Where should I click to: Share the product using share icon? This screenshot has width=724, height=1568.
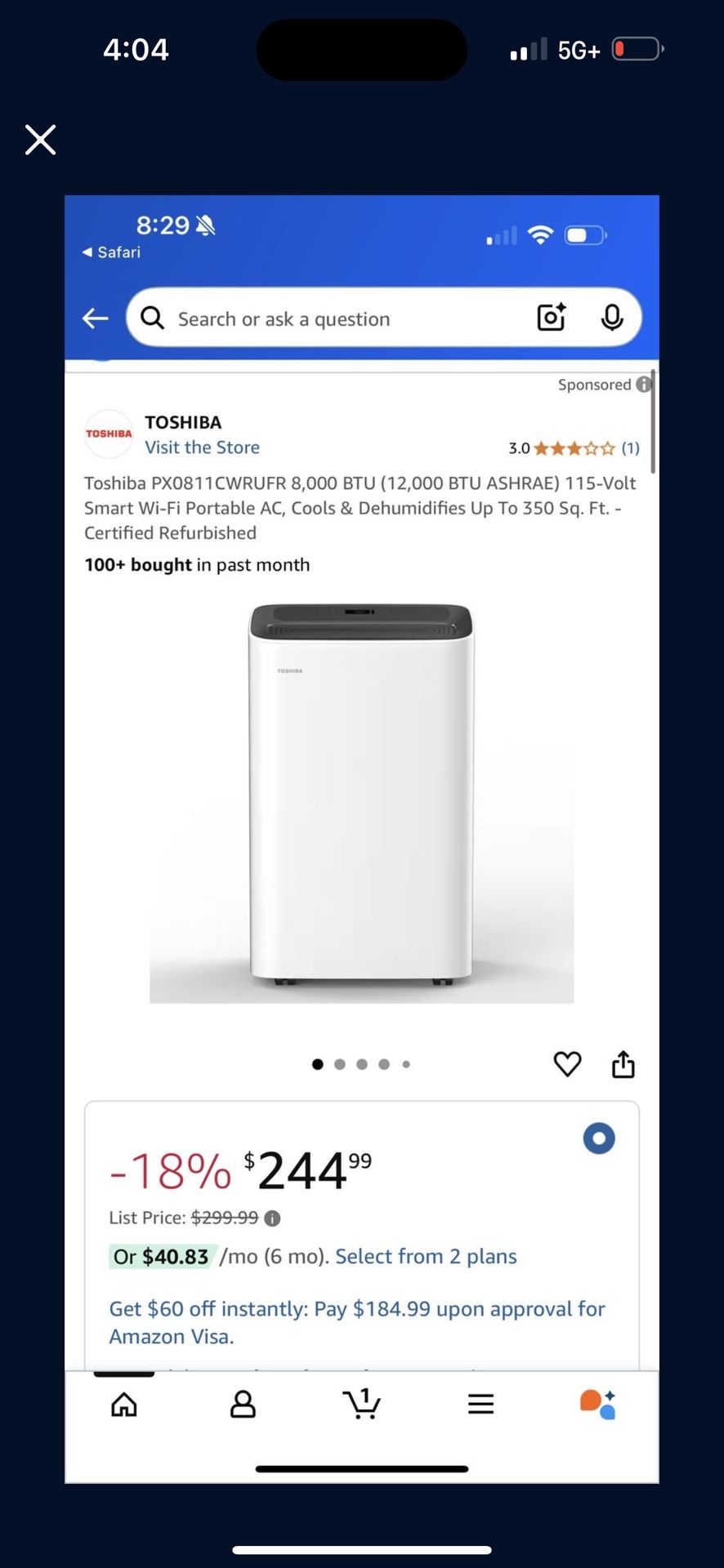click(623, 1064)
